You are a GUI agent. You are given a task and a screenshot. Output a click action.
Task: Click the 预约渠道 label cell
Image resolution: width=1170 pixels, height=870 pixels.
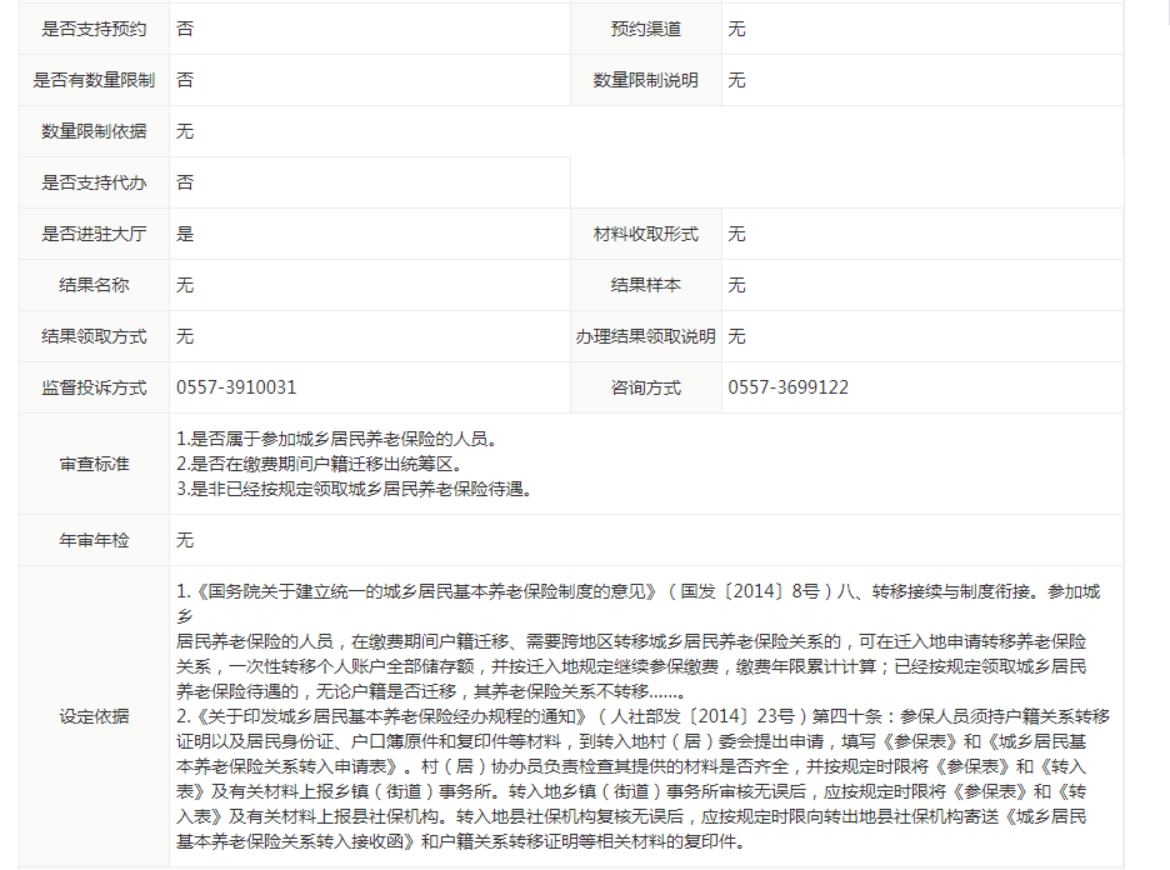[645, 30]
